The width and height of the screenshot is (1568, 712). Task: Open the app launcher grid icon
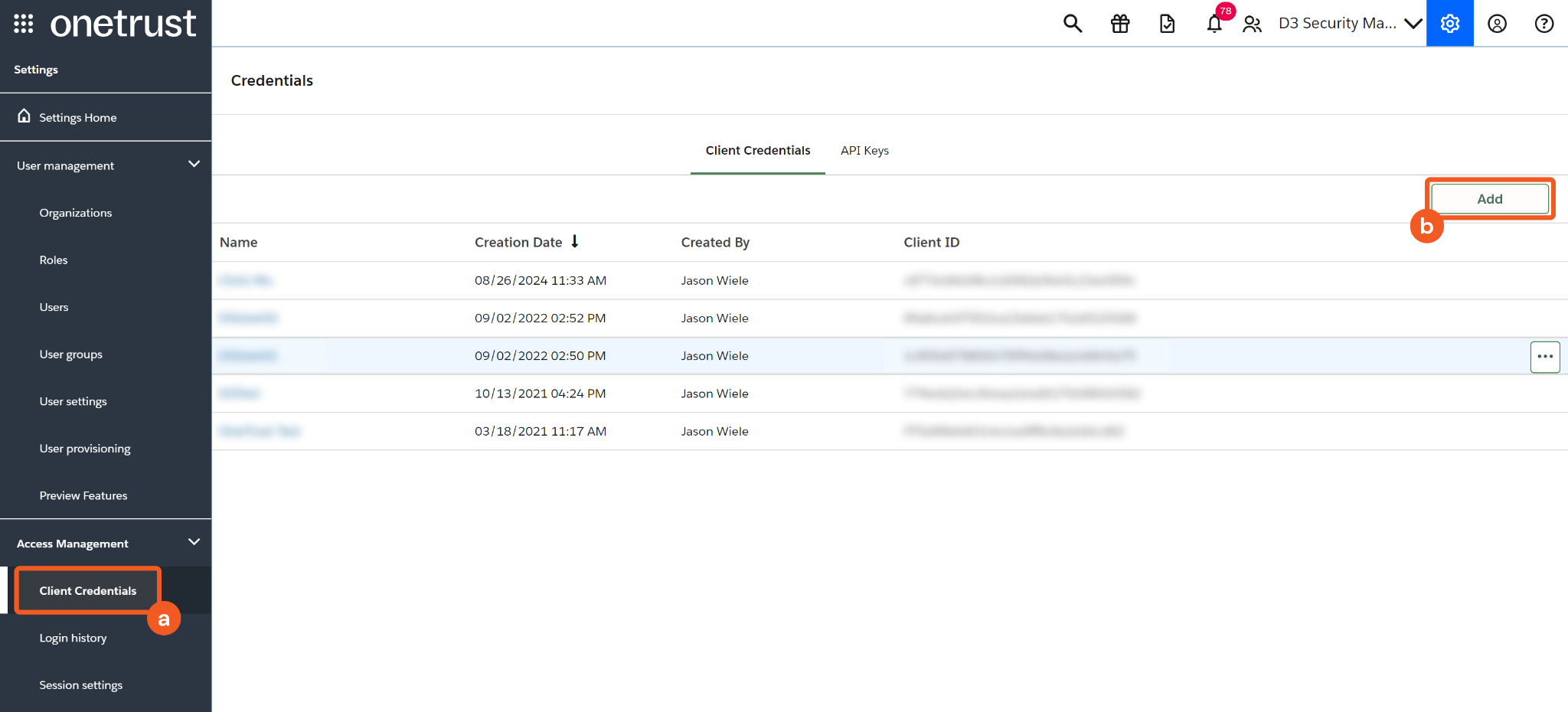(x=24, y=24)
